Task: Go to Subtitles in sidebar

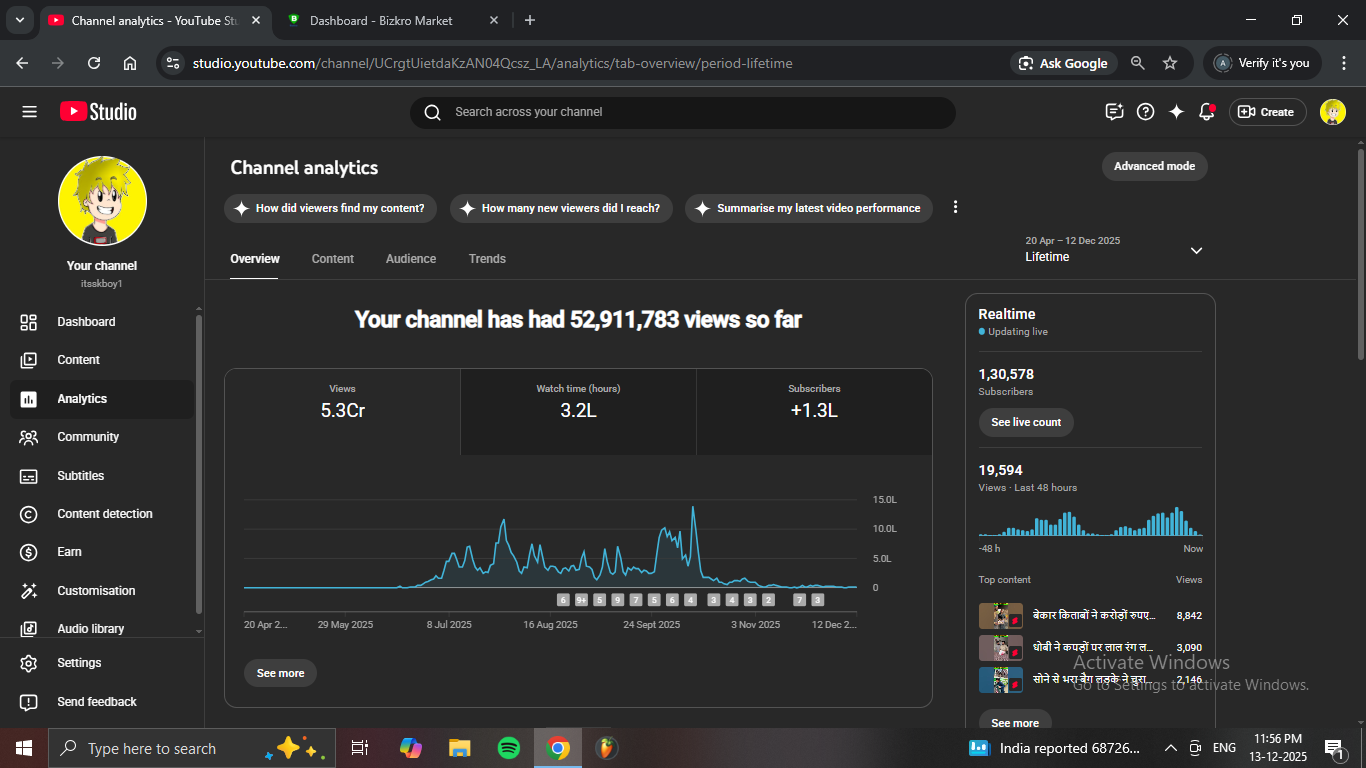Action: 80,476
